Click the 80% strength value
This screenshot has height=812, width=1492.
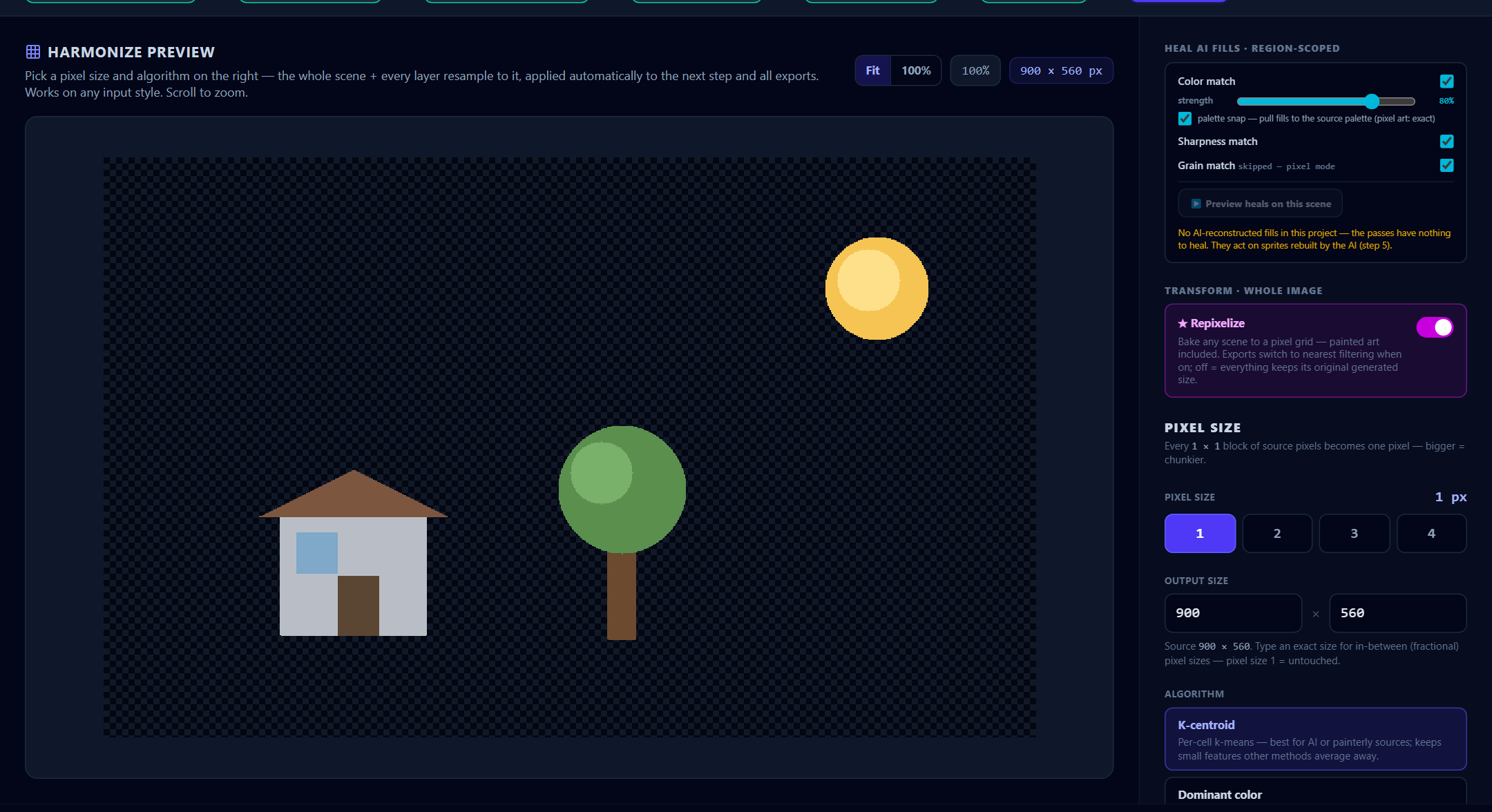1446,101
